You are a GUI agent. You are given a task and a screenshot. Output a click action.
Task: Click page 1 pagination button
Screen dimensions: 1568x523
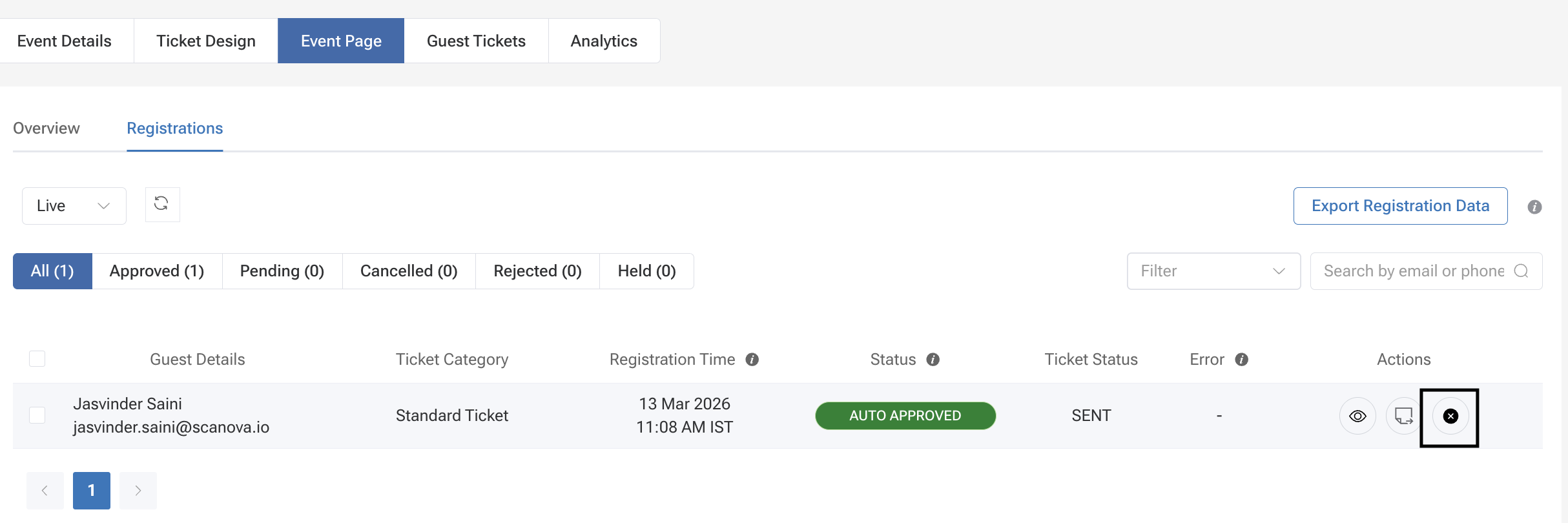92,491
